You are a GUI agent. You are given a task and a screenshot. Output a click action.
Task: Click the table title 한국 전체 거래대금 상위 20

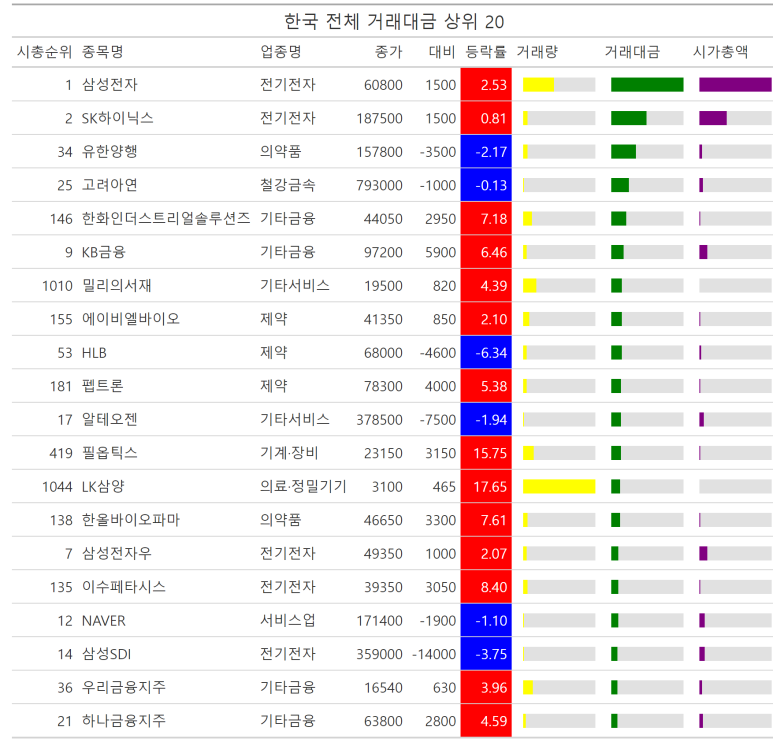[x=394, y=22]
